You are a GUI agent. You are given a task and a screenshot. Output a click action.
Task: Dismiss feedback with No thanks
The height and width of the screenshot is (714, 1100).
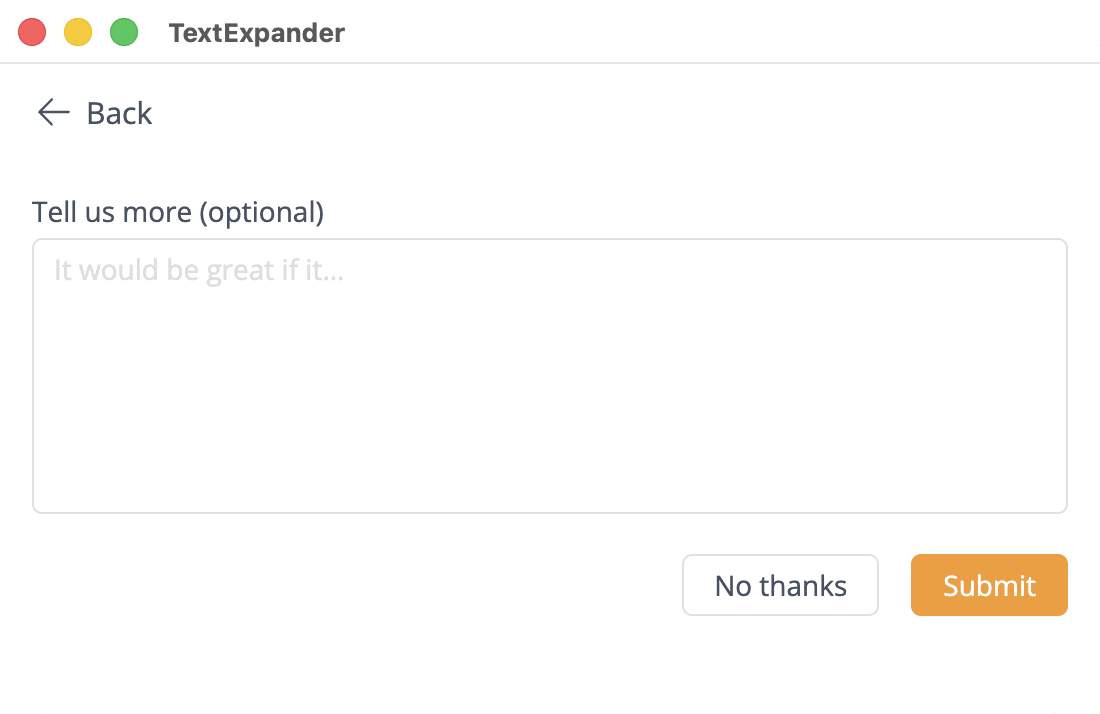click(780, 585)
